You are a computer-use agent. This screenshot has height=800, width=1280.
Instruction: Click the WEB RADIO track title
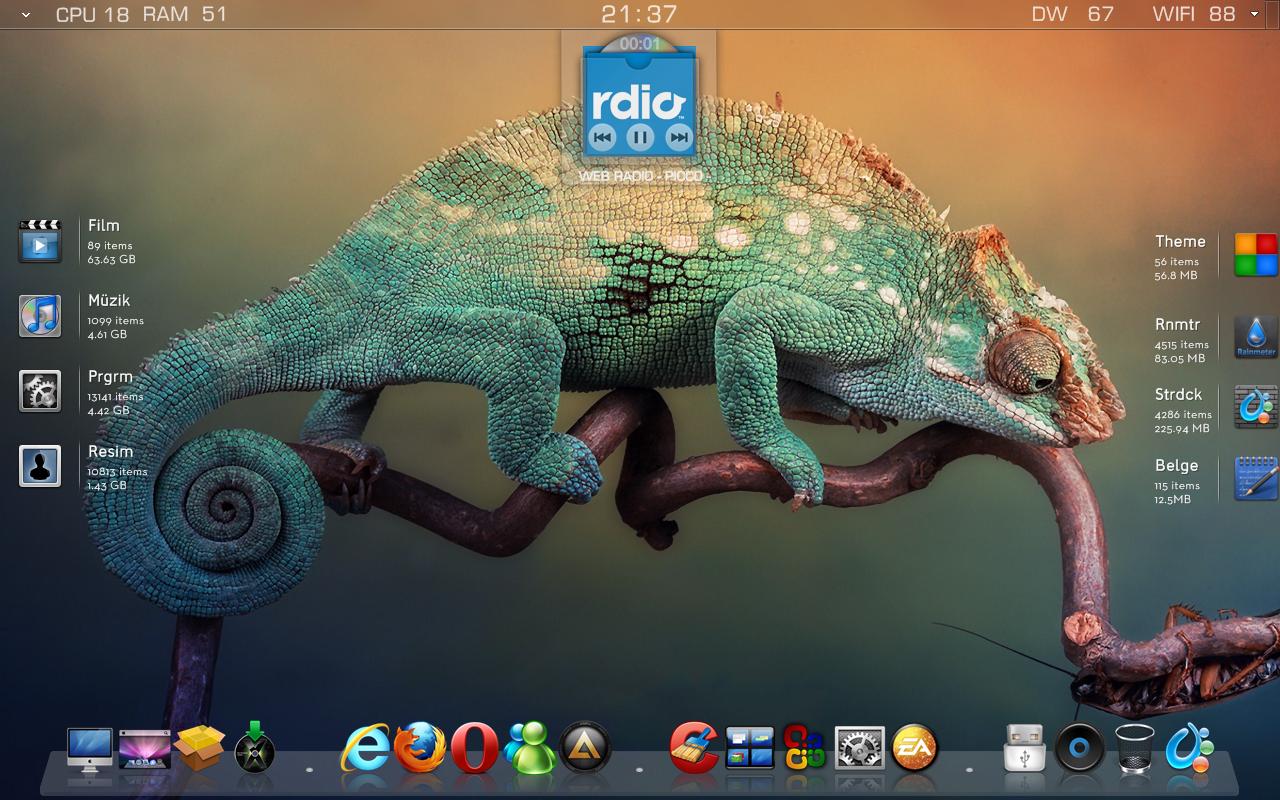(641, 176)
